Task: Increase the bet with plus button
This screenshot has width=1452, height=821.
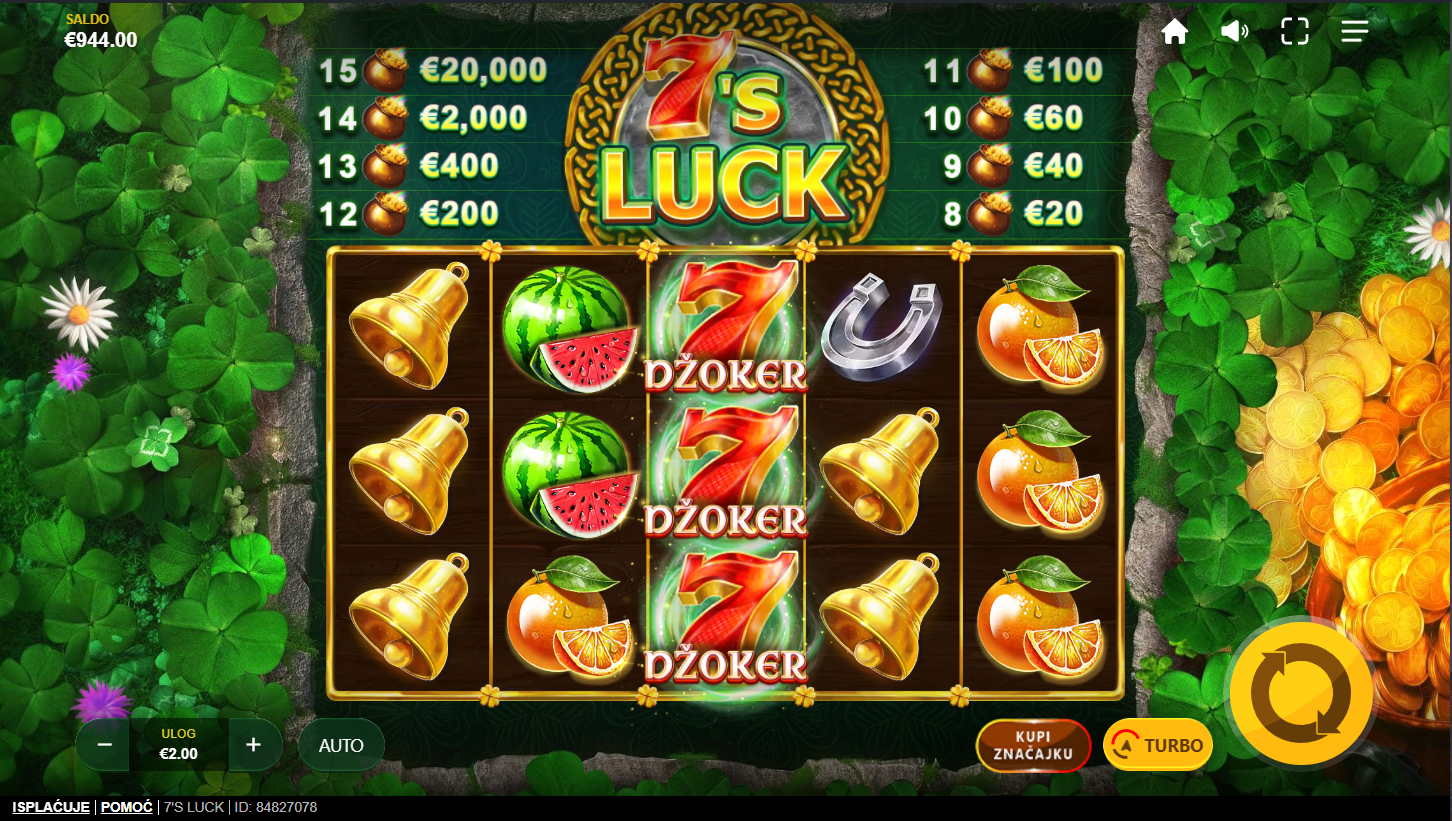Action: (254, 745)
